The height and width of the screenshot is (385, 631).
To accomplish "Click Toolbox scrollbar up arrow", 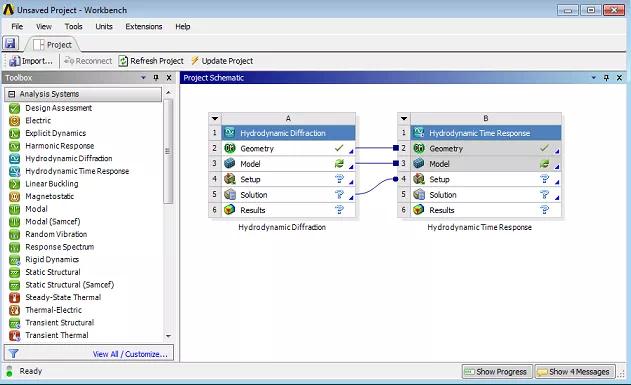I will pos(168,93).
